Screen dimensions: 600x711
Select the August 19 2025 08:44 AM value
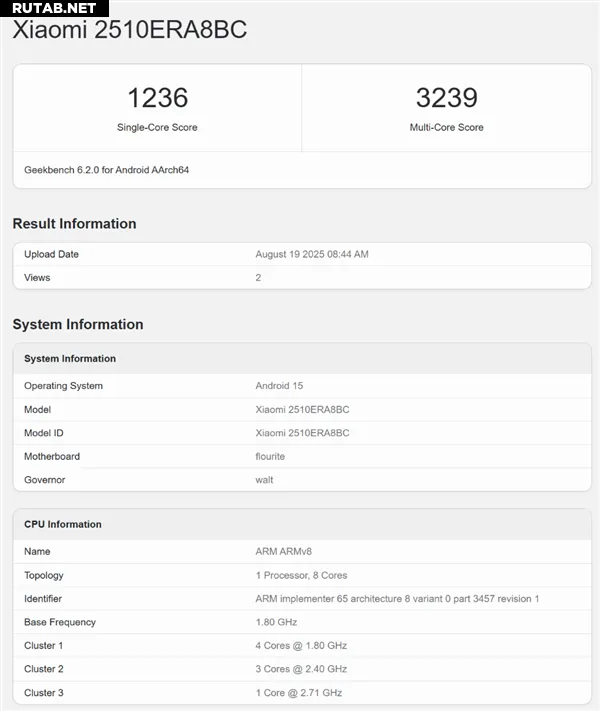tap(312, 254)
